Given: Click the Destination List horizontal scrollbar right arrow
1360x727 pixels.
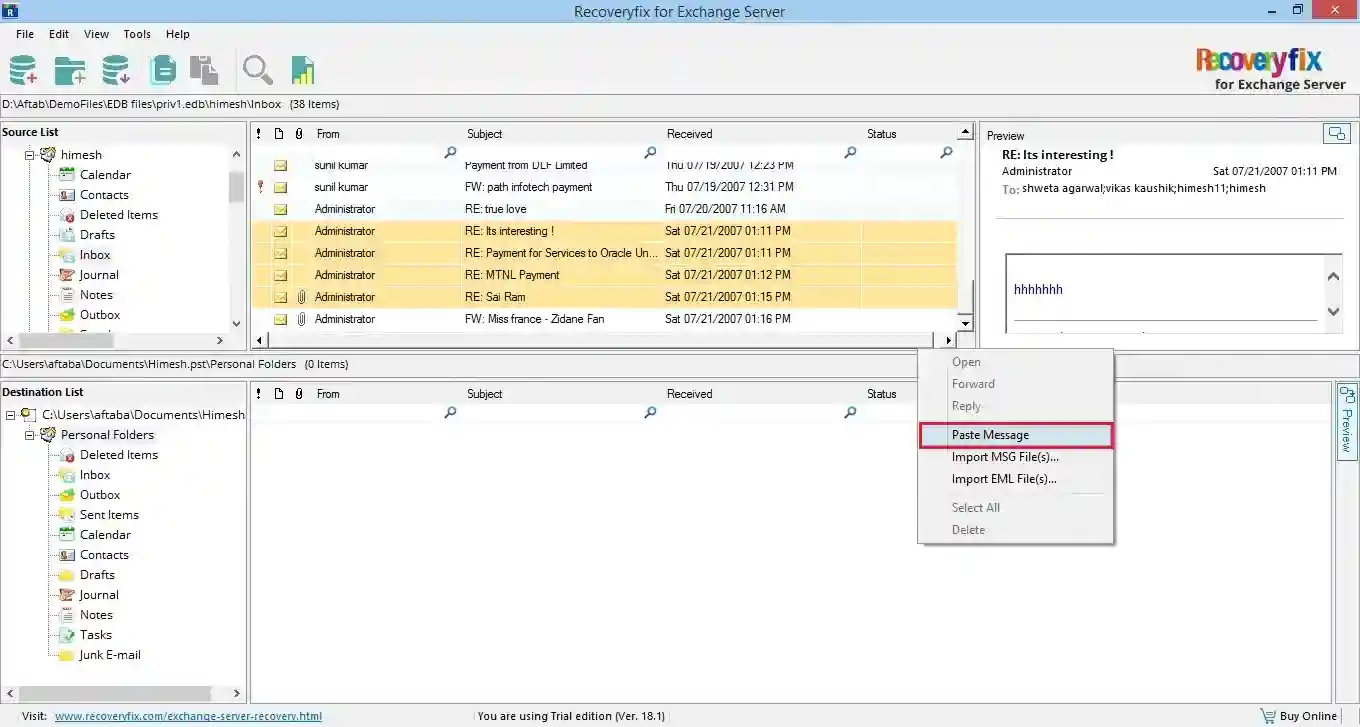Looking at the screenshot, I should tap(236, 693).
